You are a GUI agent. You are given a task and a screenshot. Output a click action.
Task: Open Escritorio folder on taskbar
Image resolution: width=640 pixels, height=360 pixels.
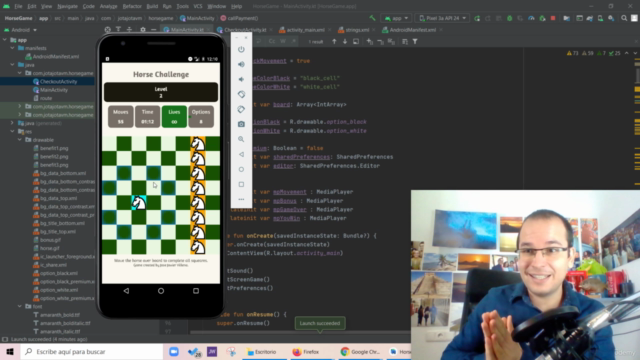click(262, 351)
